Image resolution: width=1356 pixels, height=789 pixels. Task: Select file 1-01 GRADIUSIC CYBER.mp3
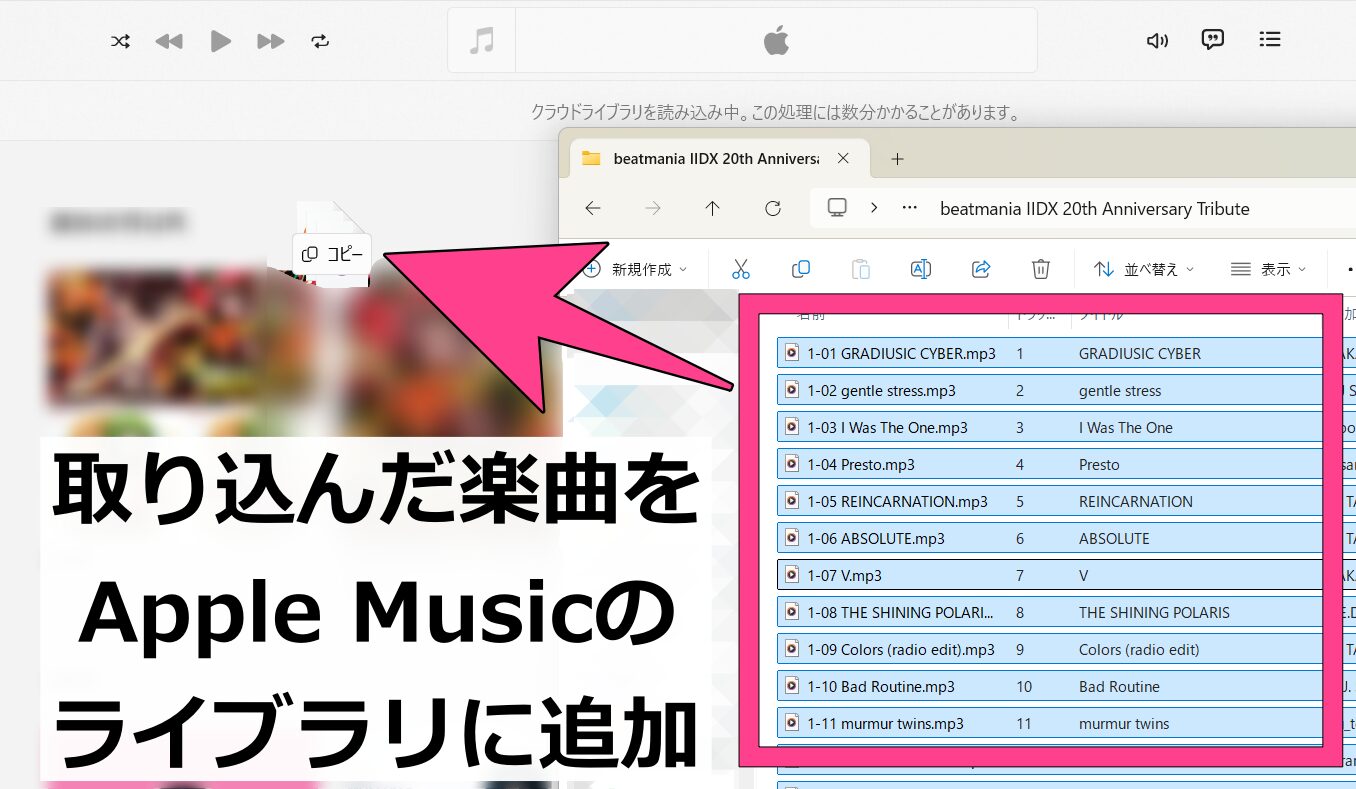click(901, 353)
